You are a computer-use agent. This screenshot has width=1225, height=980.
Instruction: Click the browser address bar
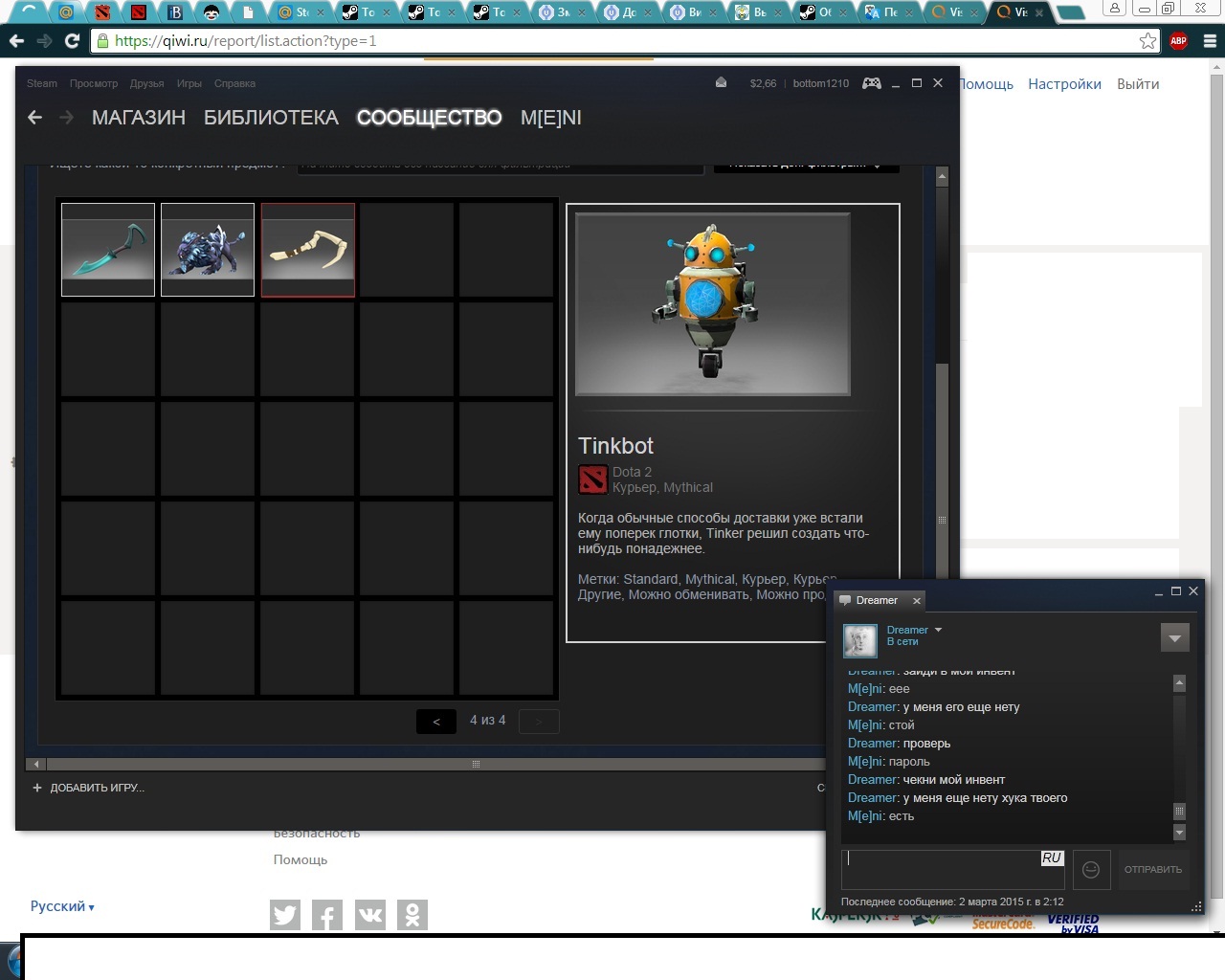622,41
